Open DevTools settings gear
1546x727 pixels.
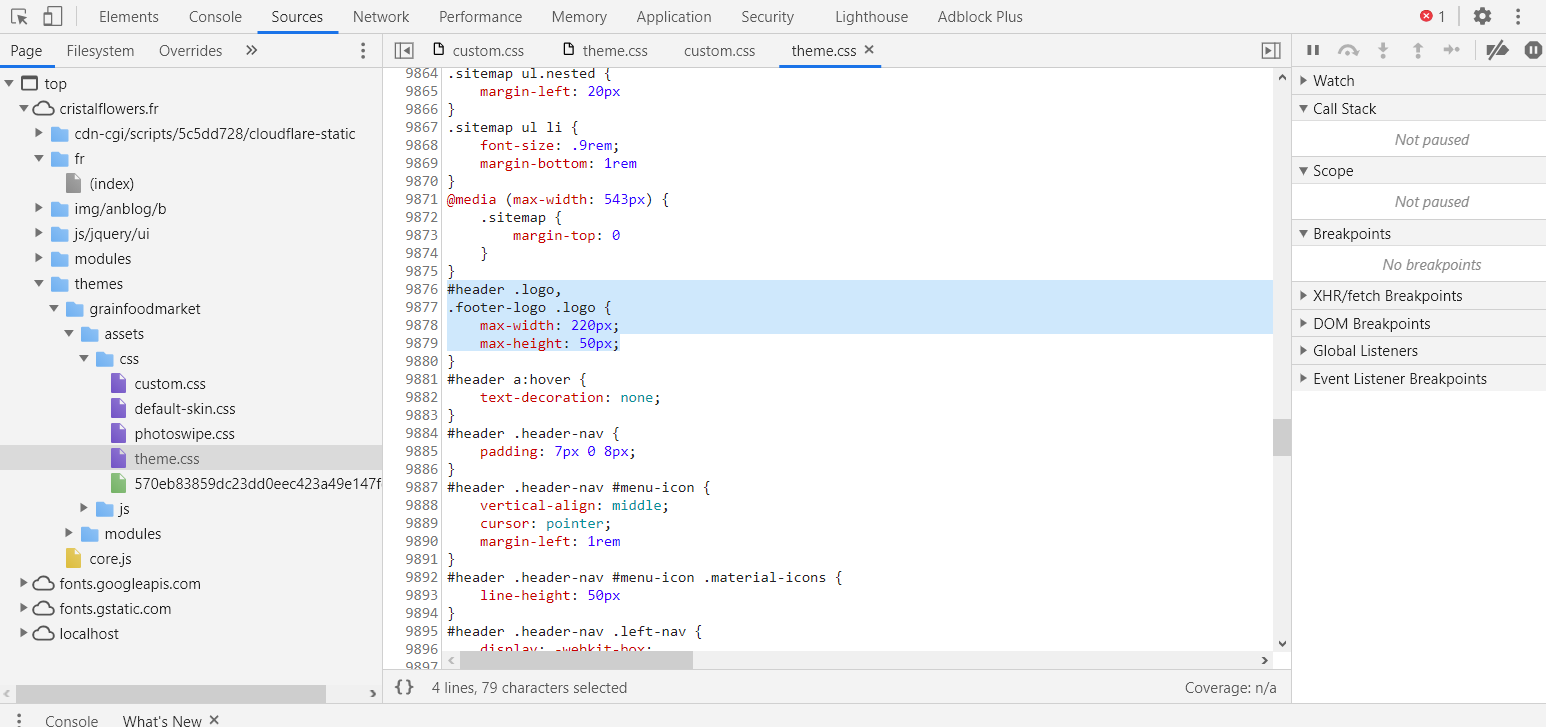(1482, 17)
